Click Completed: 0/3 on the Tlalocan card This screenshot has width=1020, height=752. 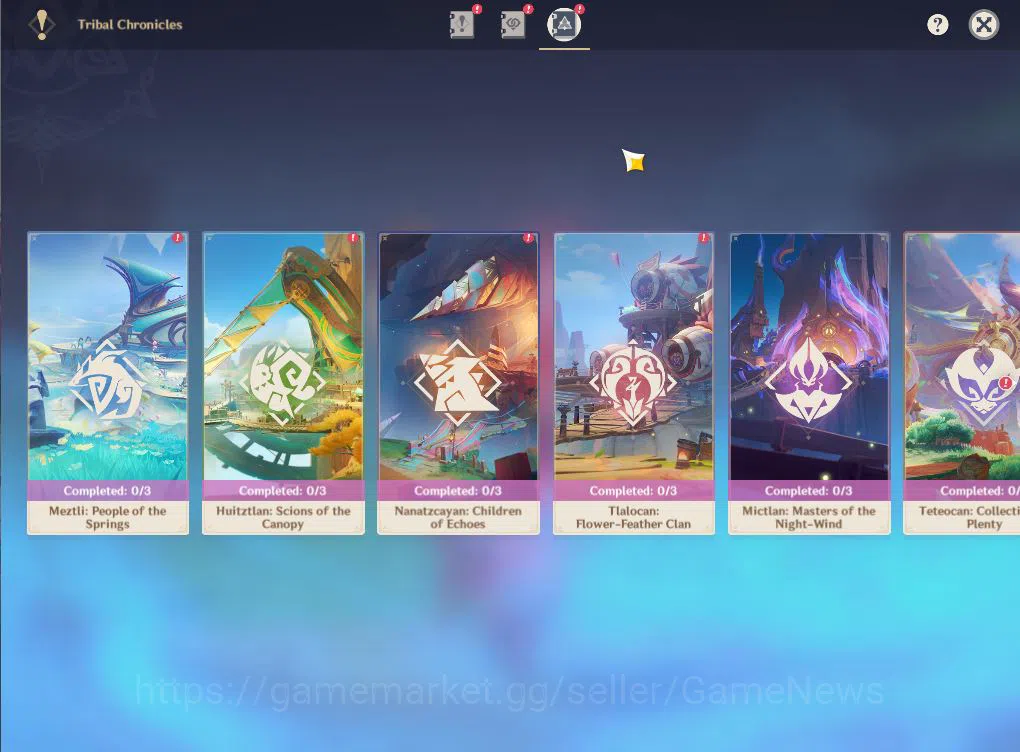633,490
